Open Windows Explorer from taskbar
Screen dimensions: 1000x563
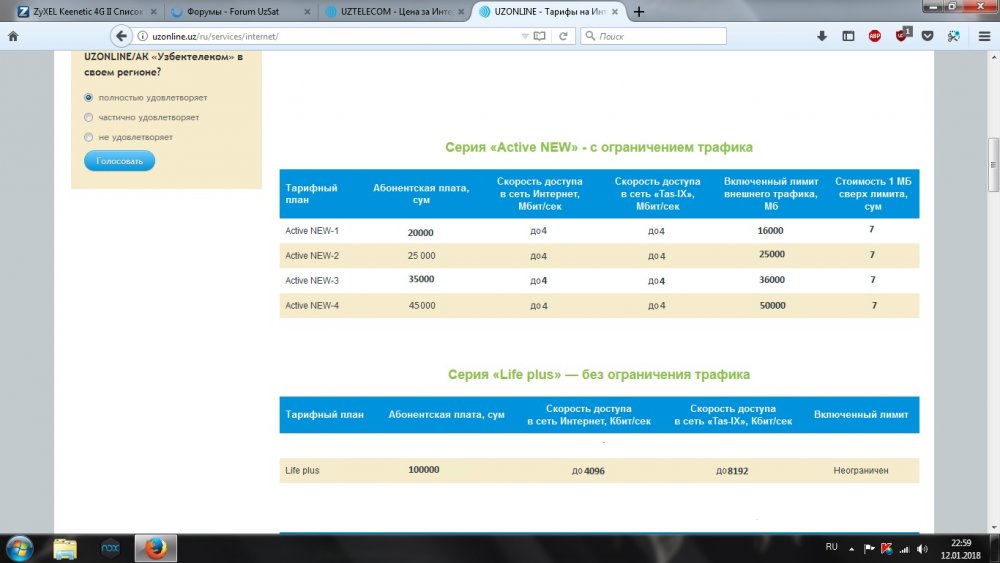65,548
